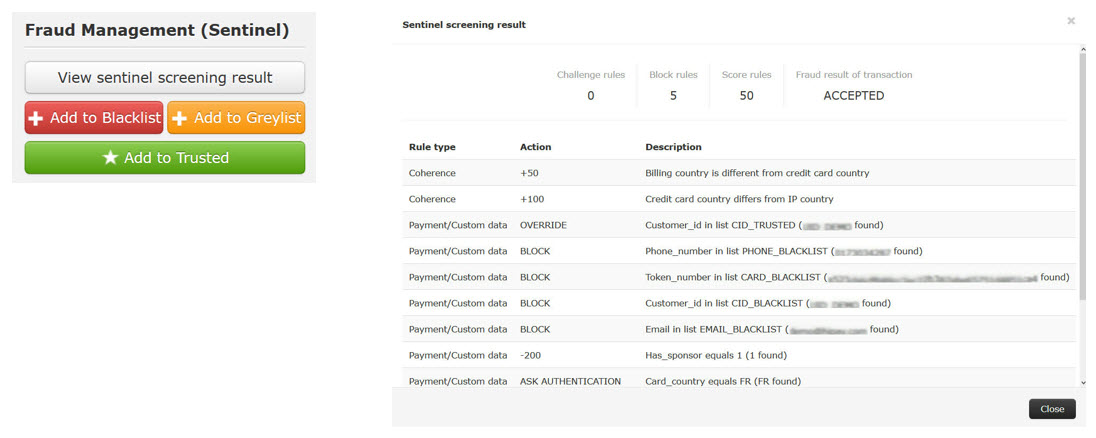Click scrollbar down arrow in results dialog

click(x=1083, y=382)
